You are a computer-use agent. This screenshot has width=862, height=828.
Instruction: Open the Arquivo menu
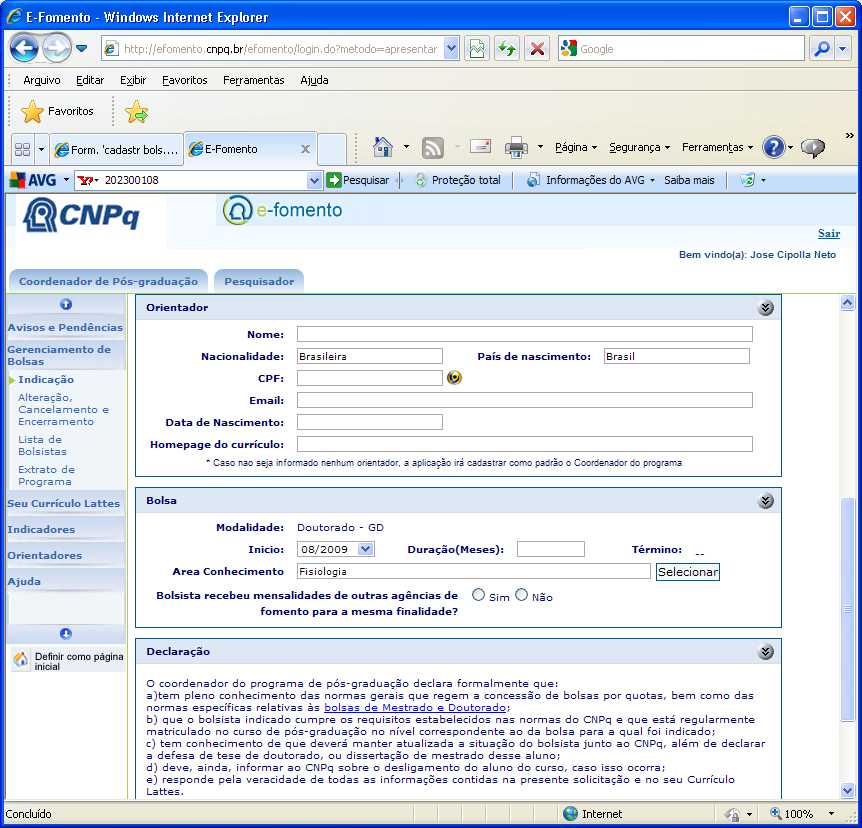pos(41,80)
